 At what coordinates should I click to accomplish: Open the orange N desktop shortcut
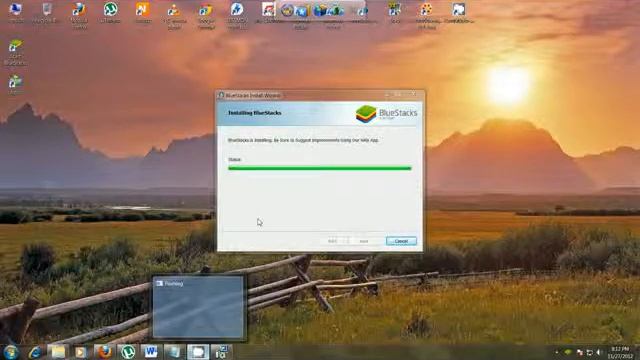pos(142,13)
